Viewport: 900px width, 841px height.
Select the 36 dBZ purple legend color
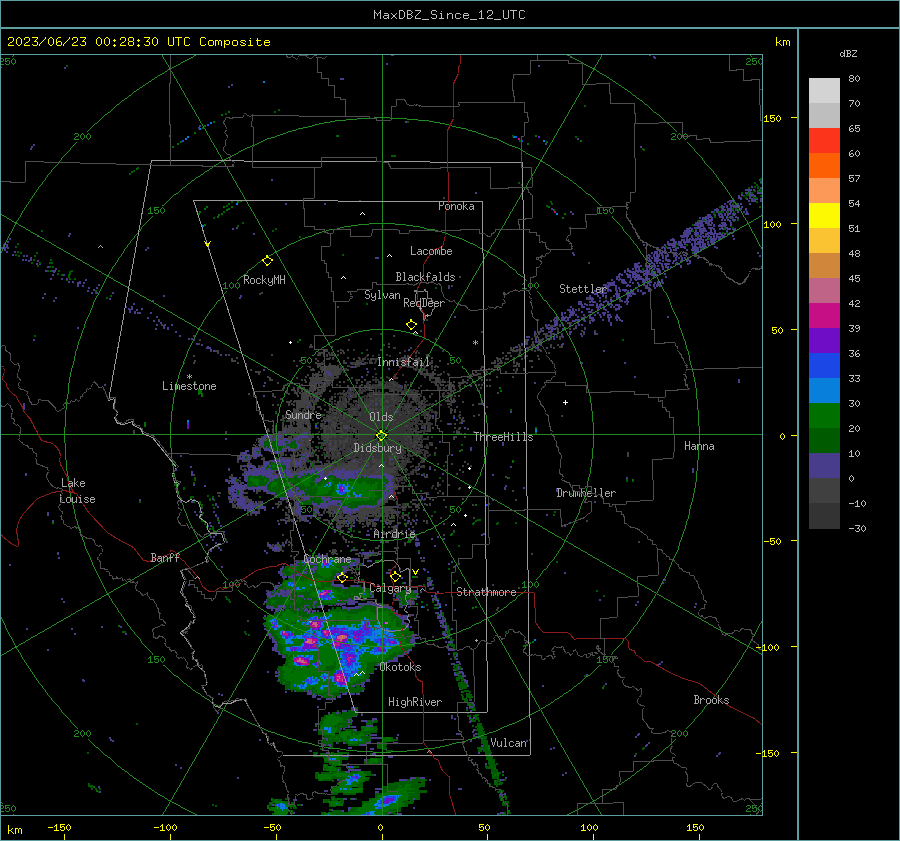[824, 341]
